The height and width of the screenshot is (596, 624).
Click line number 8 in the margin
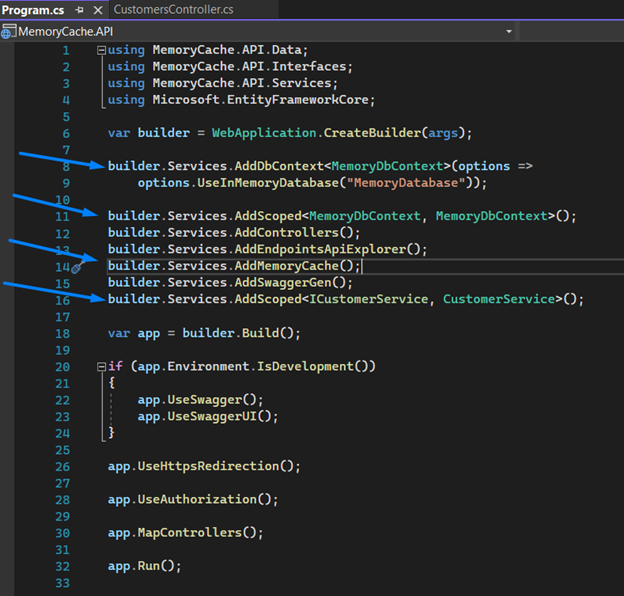coord(66,166)
